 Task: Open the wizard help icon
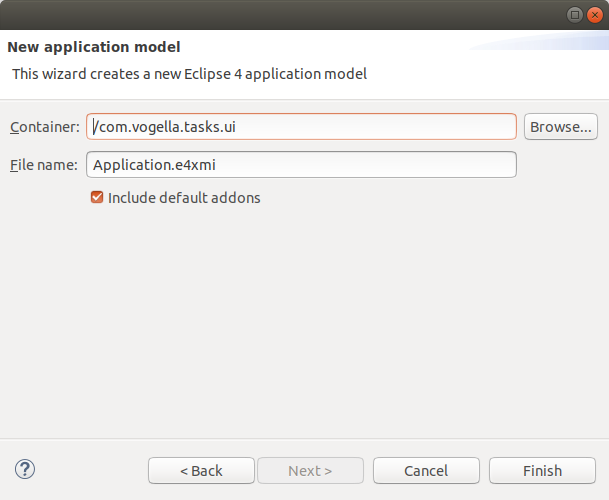click(25, 469)
